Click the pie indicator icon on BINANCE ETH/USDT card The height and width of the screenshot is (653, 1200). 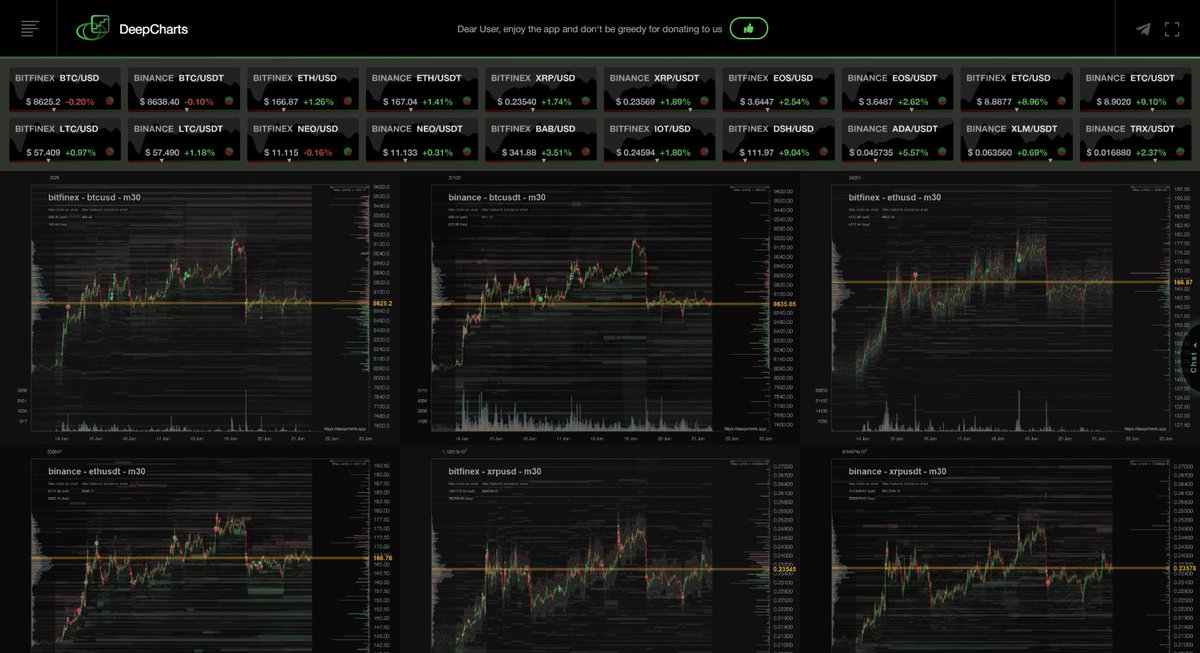467,99
